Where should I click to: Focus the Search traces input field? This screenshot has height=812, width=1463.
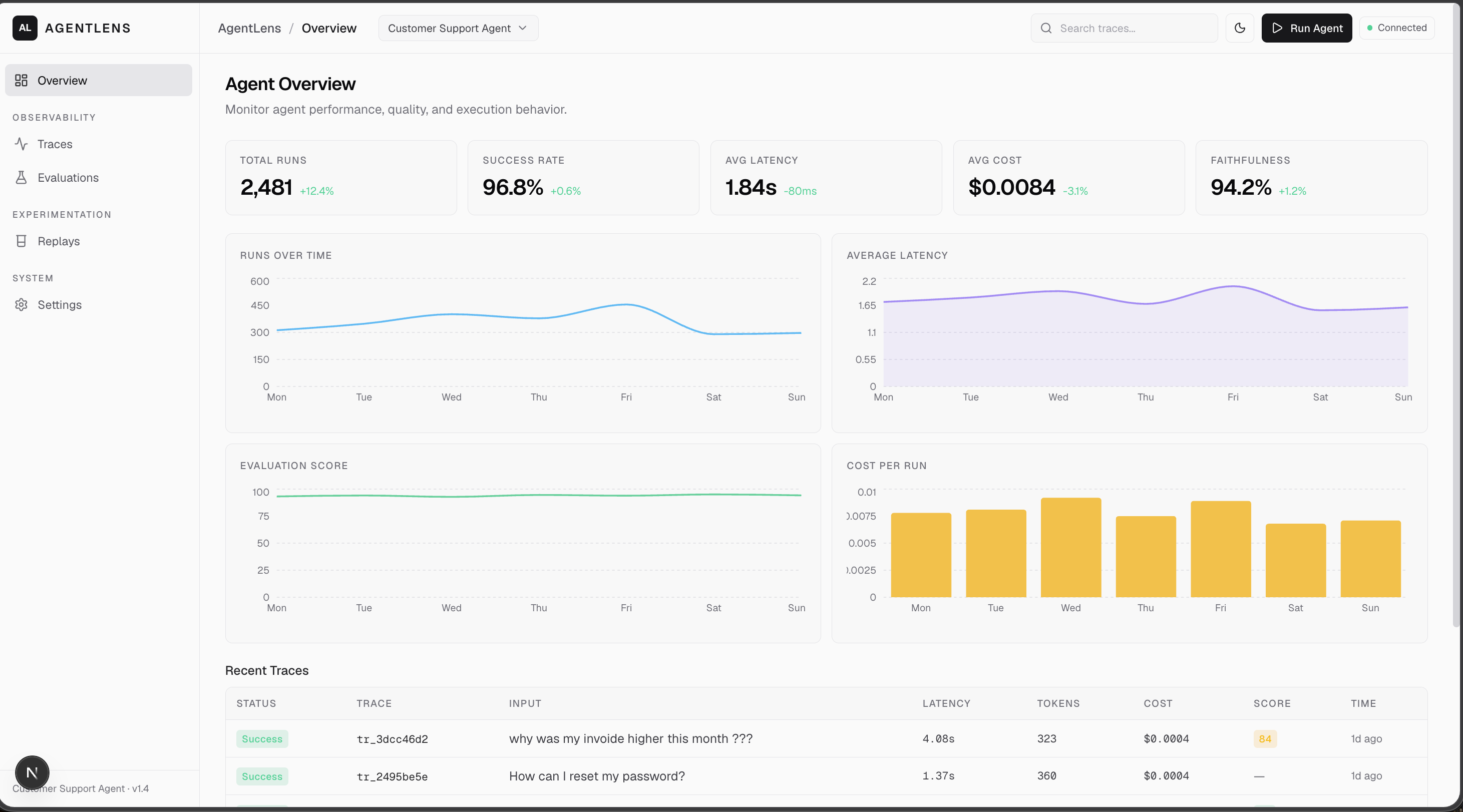click(x=1124, y=28)
